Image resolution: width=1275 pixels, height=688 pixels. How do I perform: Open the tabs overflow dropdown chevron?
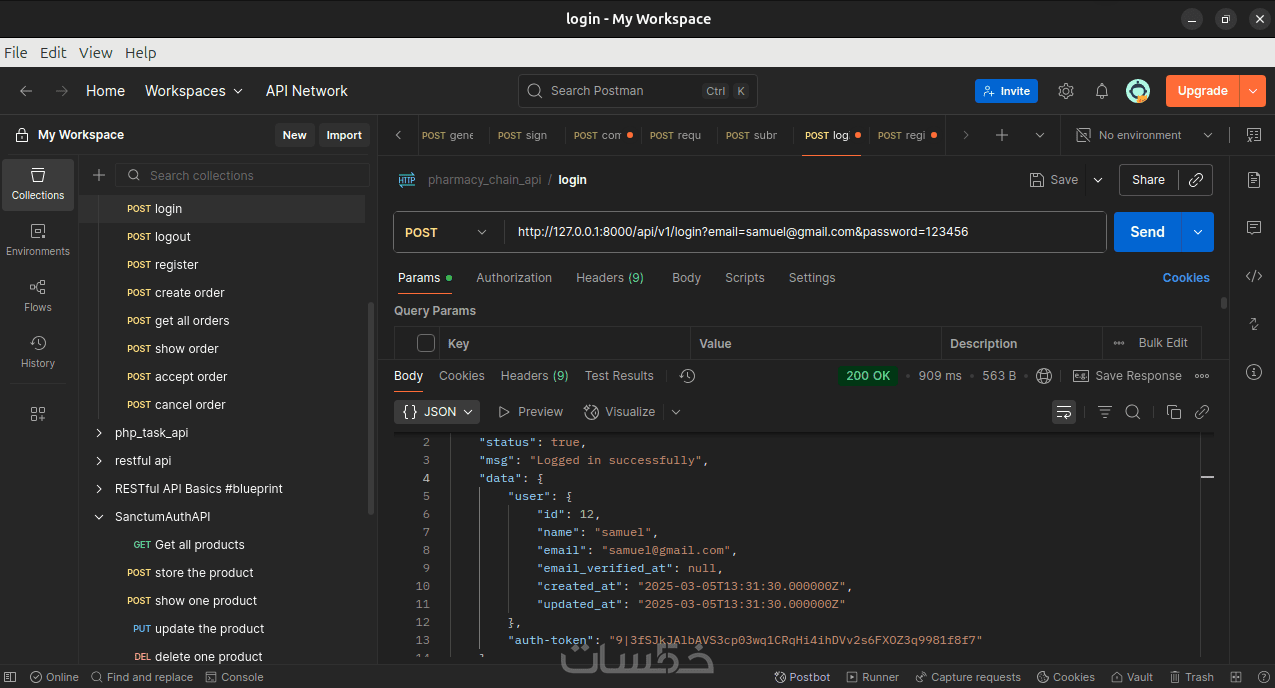tap(1040, 135)
